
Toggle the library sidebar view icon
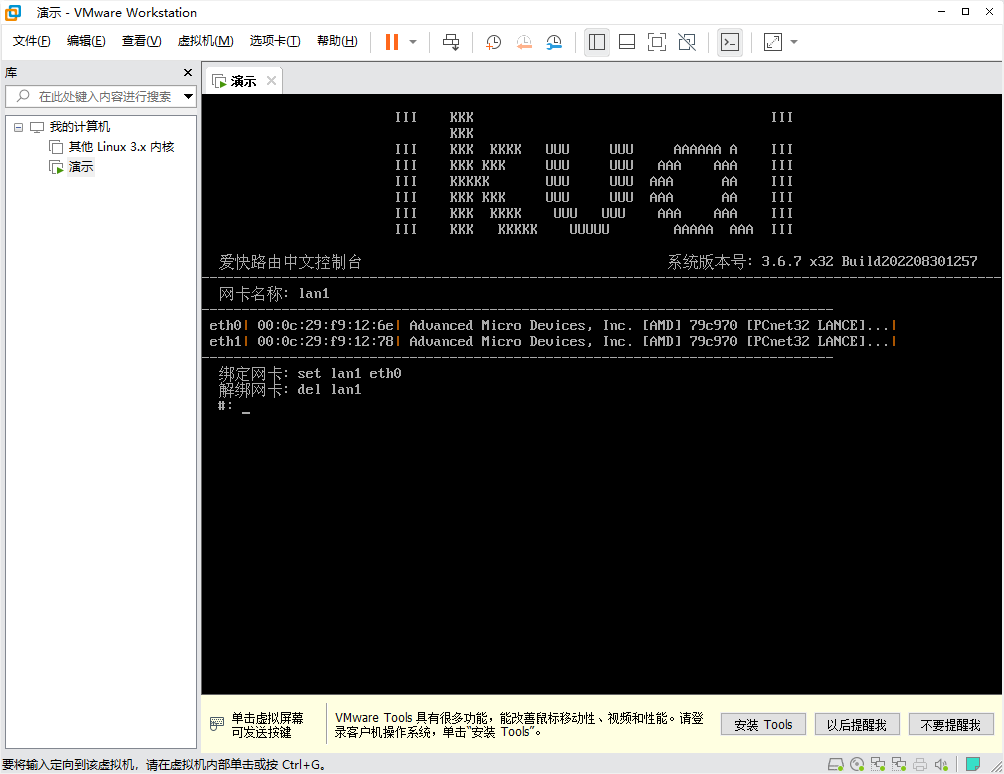click(597, 42)
